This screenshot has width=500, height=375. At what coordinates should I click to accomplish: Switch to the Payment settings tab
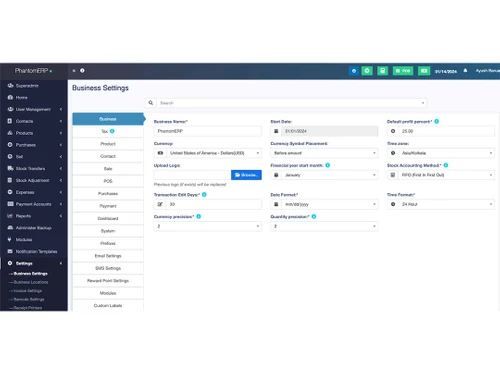(108, 206)
